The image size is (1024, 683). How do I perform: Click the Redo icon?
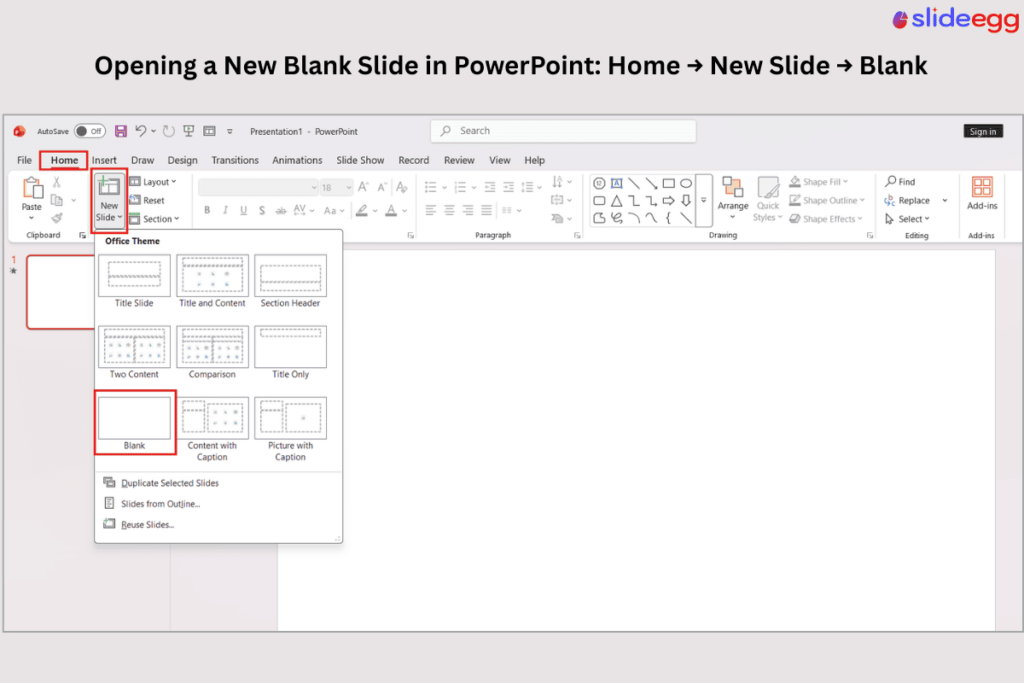point(168,131)
